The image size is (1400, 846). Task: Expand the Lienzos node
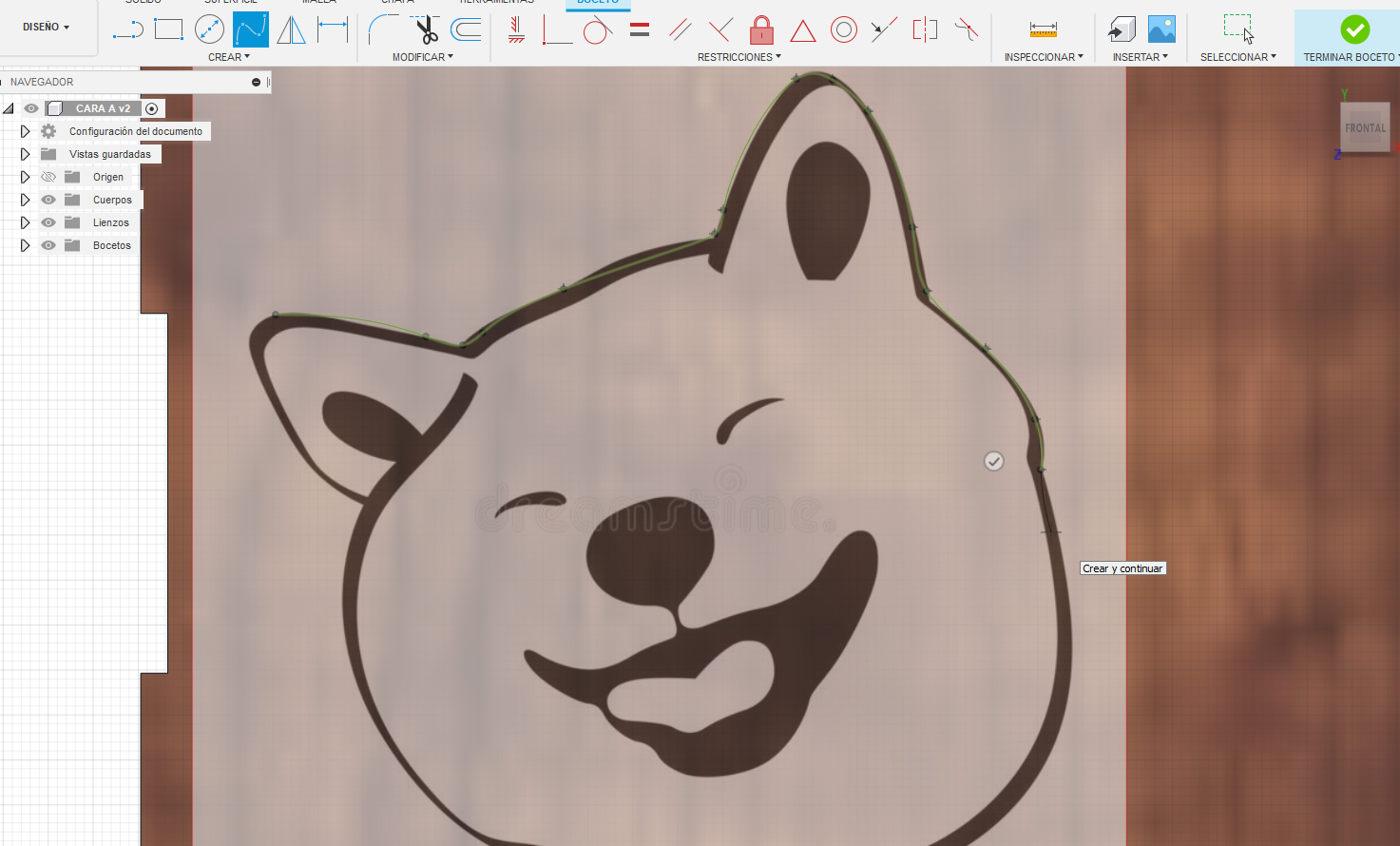tap(25, 222)
